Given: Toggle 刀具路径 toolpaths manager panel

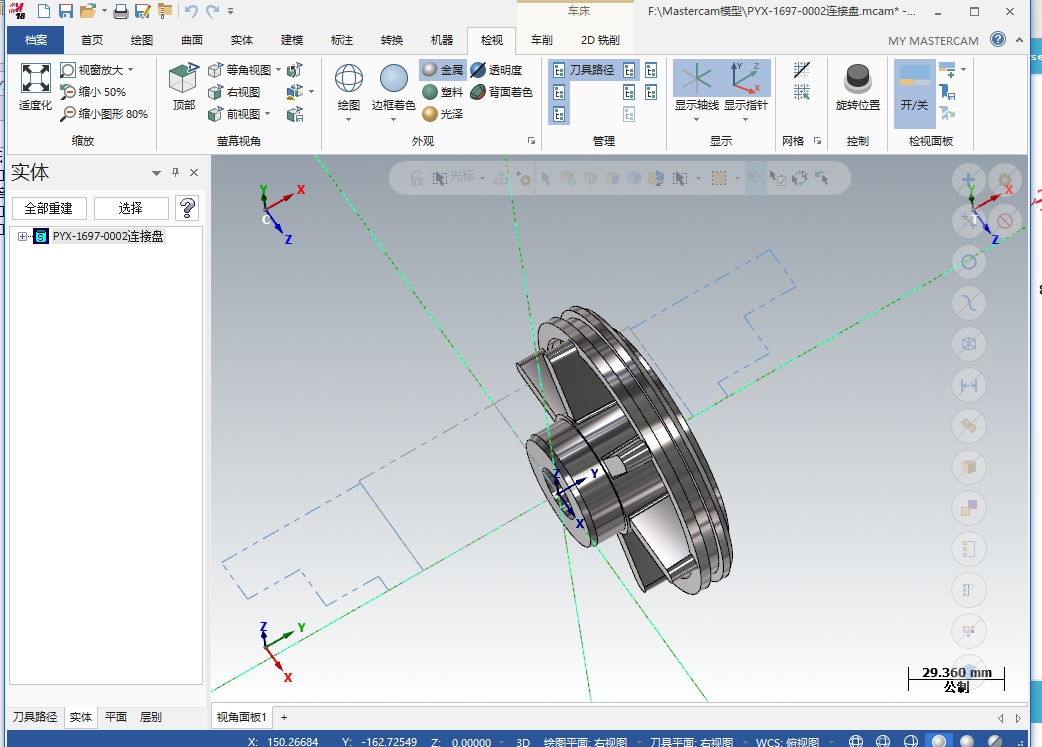Looking at the screenshot, I should click(583, 70).
